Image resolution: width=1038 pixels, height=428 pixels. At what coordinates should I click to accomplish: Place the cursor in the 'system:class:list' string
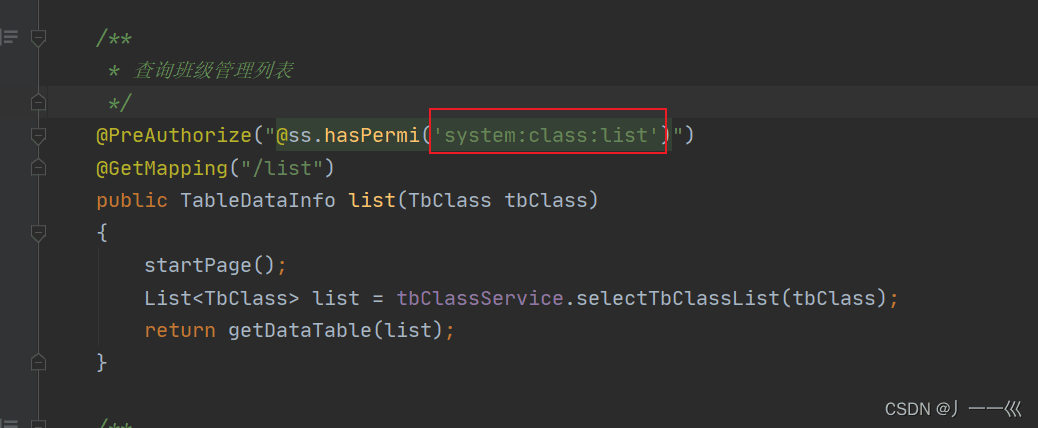tap(549, 136)
